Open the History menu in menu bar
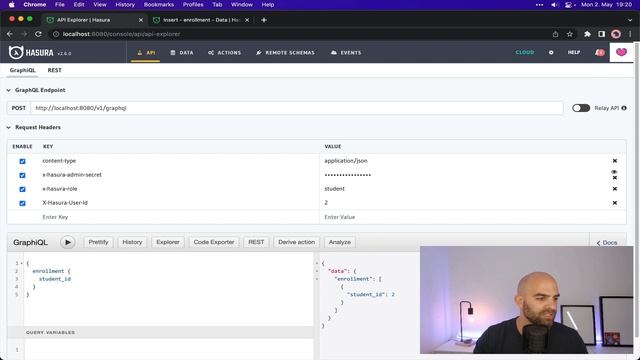Image resolution: width=640 pixels, height=360 pixels. pyautogui.click(x=125, y=4)
